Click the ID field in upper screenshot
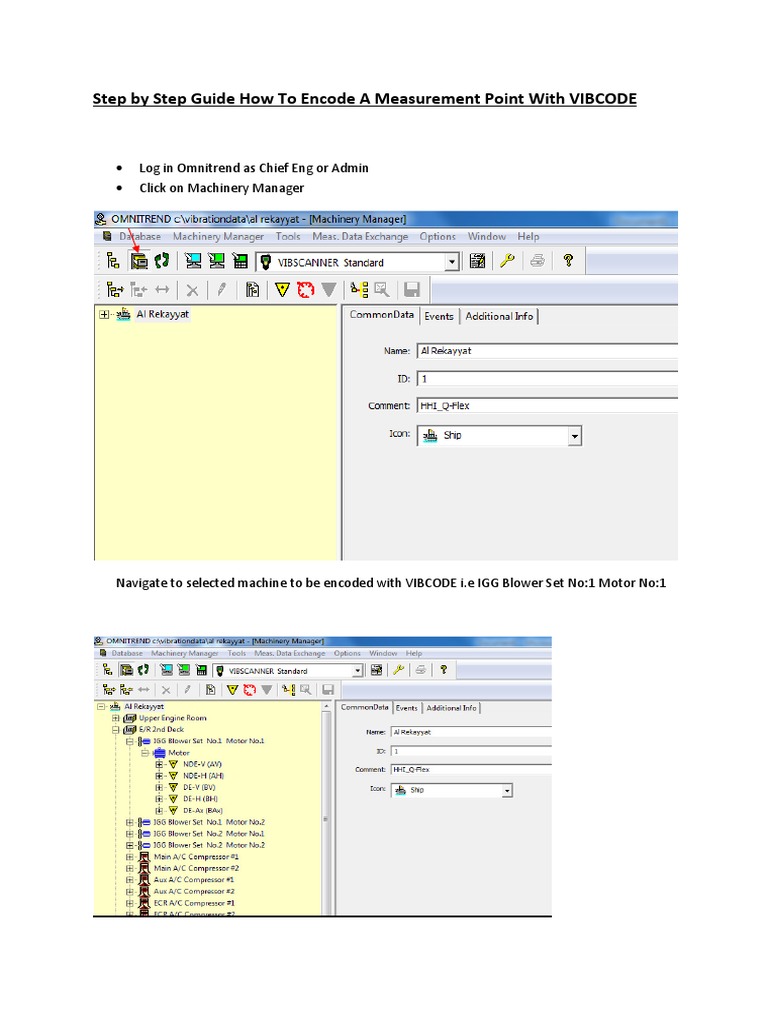Image resolution: width=768 pixels, height=1024 pixels. click(x=547, y=379)
